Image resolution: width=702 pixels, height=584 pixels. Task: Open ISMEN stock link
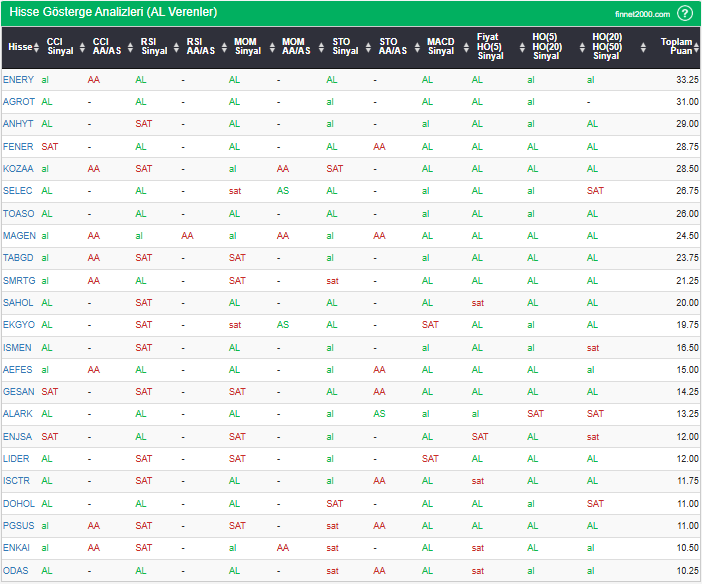17,348
